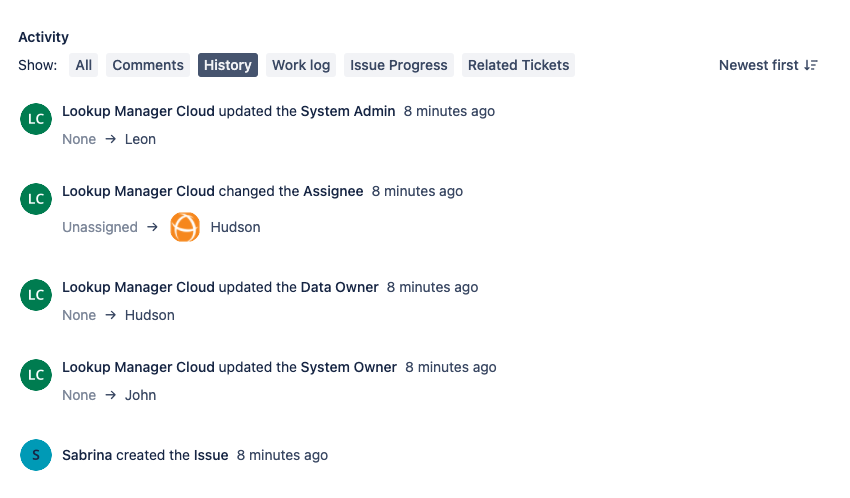Open the Work log tab

click(x=301, y=65)
